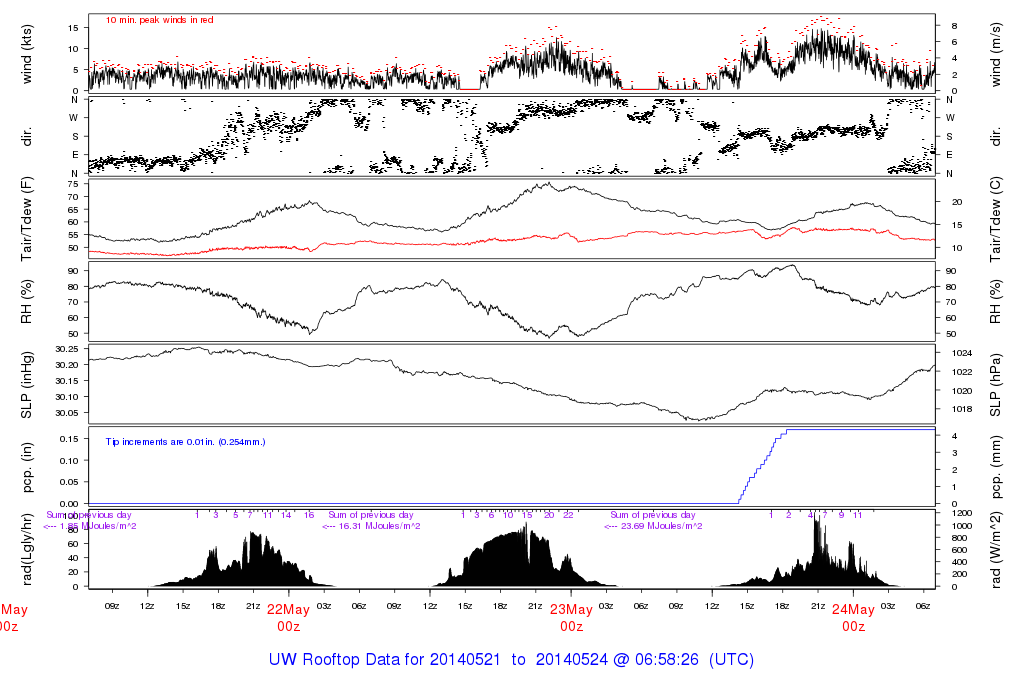This screenshot has width=1024, height=700.
Task: Select the '30.05' pressure tick label
Action: tap(67, 413)
